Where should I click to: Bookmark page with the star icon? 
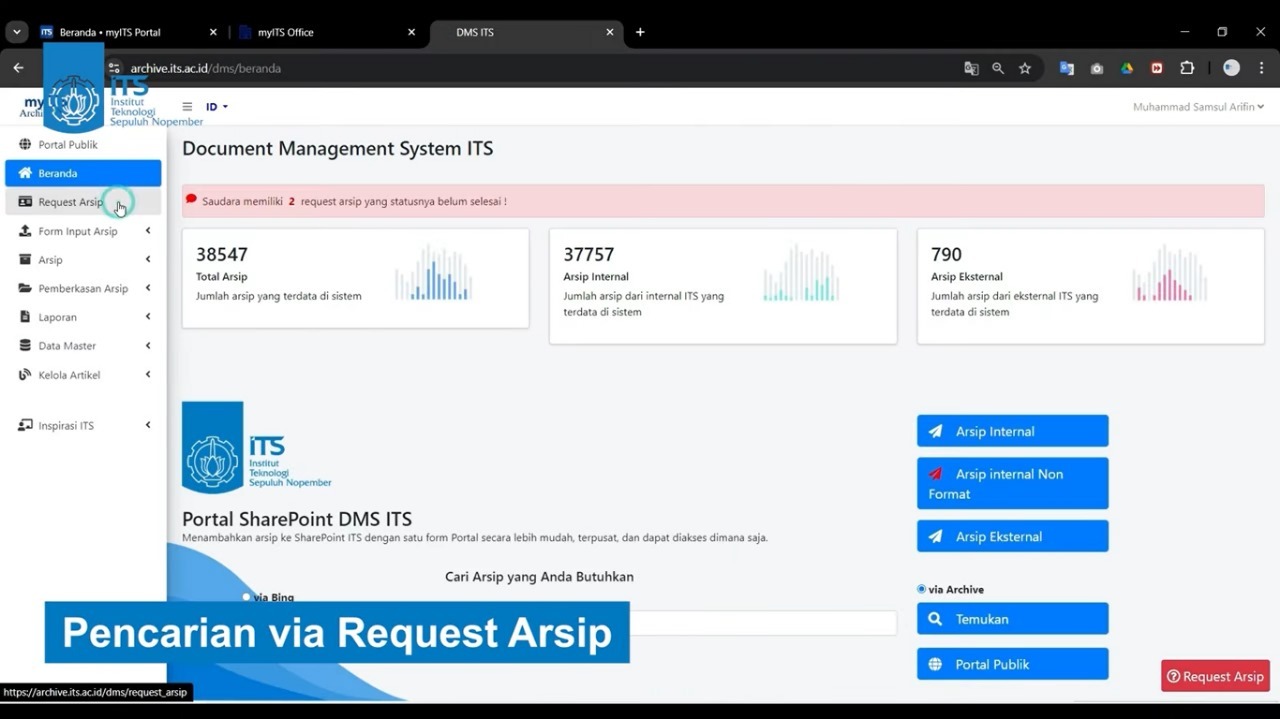click(1025, 68)
